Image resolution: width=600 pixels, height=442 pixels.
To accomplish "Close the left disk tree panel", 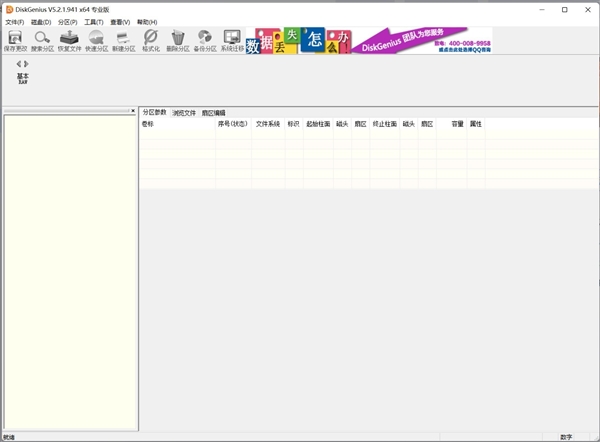I will [133, 110].
